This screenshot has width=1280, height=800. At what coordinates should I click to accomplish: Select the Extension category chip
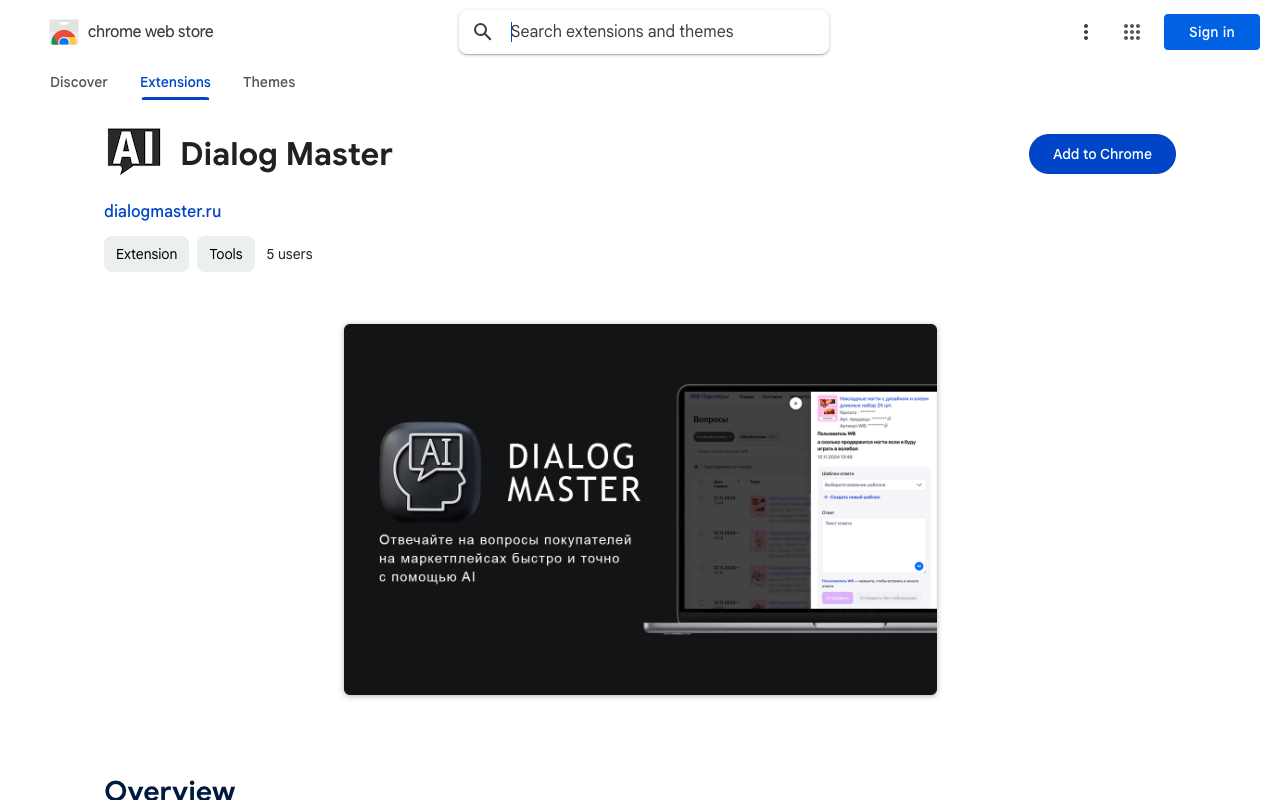coord(146,254)
